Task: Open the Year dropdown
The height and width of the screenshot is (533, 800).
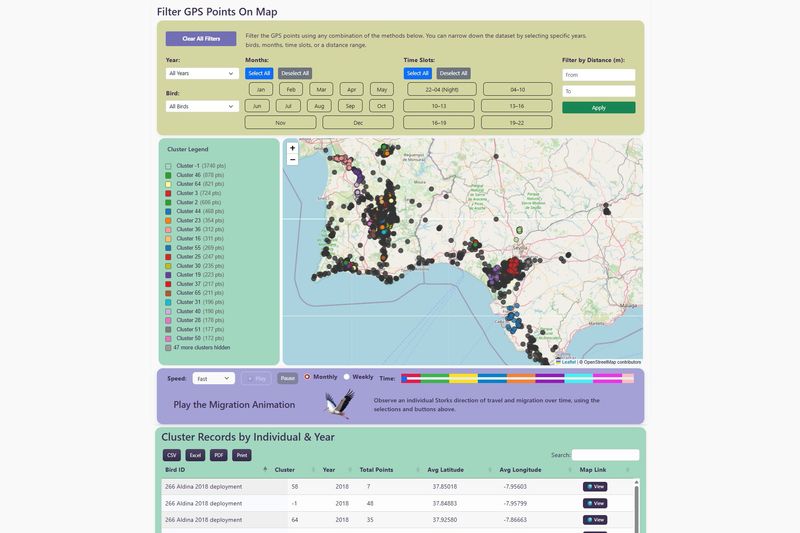Action: pos(201,73)
